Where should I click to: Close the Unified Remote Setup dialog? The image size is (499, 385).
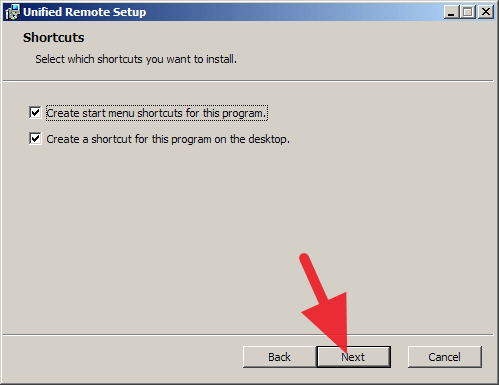click(x=486, y=12)
